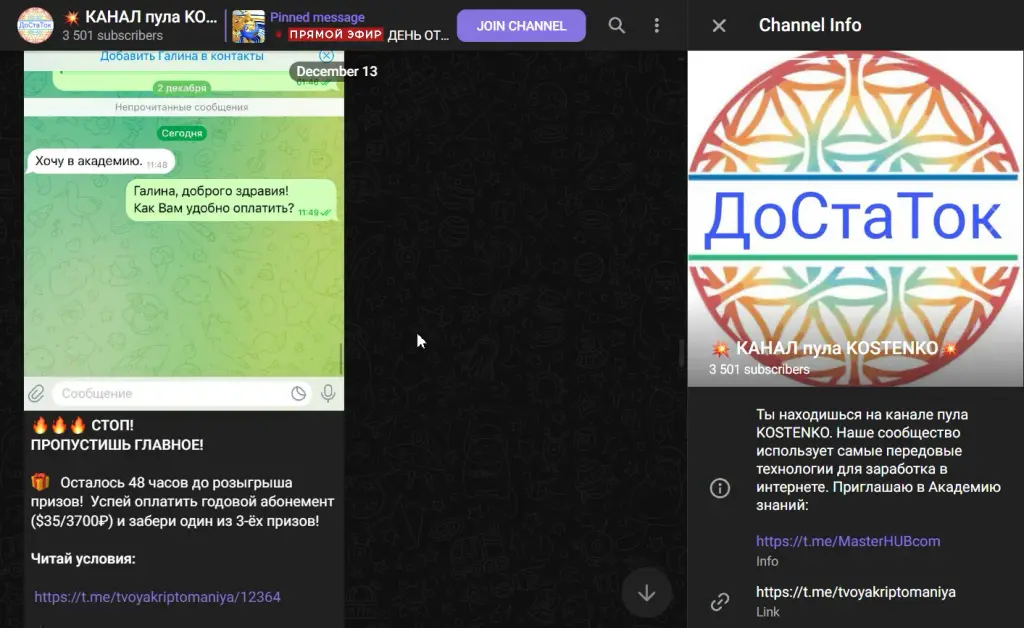
Task: Click the Channel Info heading
Action: [x=810, y=25]
